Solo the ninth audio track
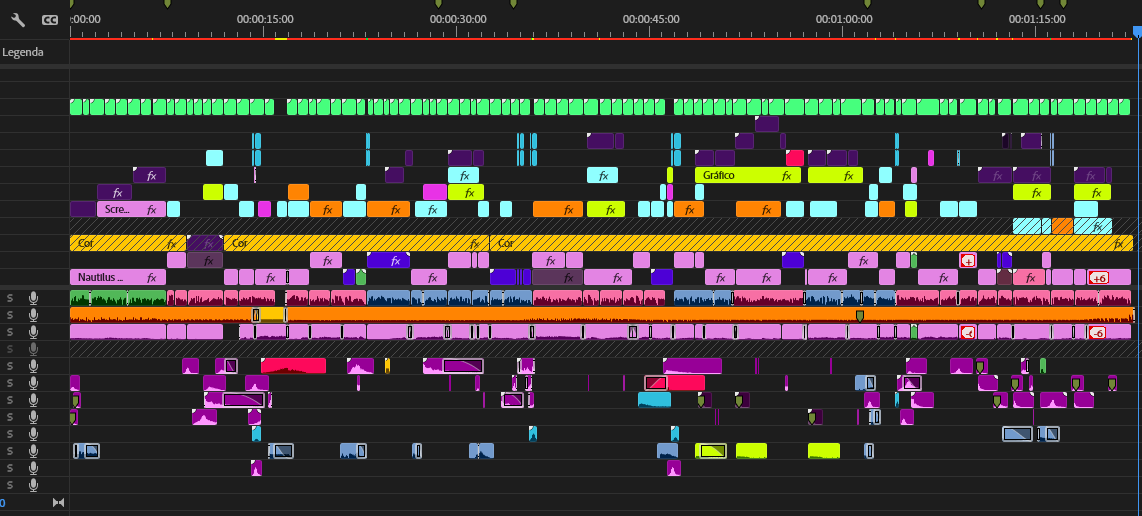This screenshot has width=1142, height=516. [10, 434]
